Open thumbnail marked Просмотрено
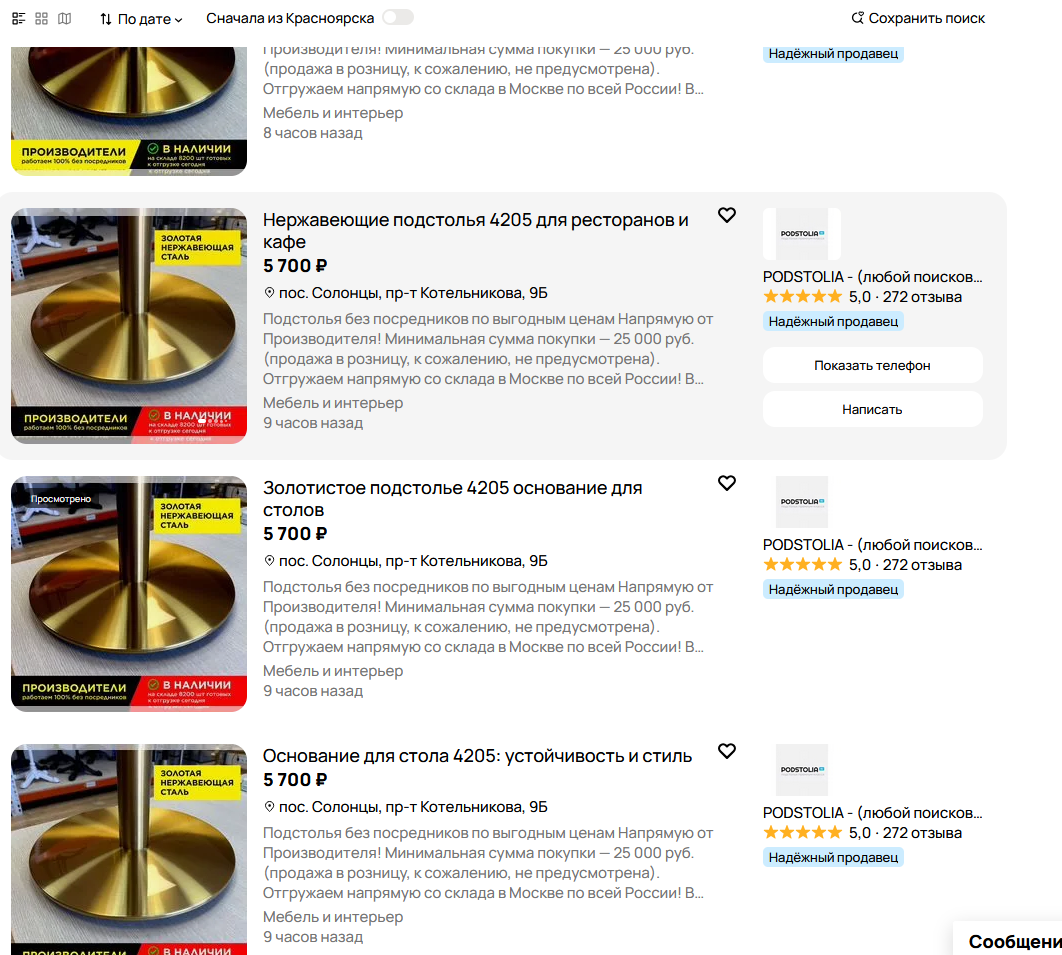1062x955 pixels. 129,594
